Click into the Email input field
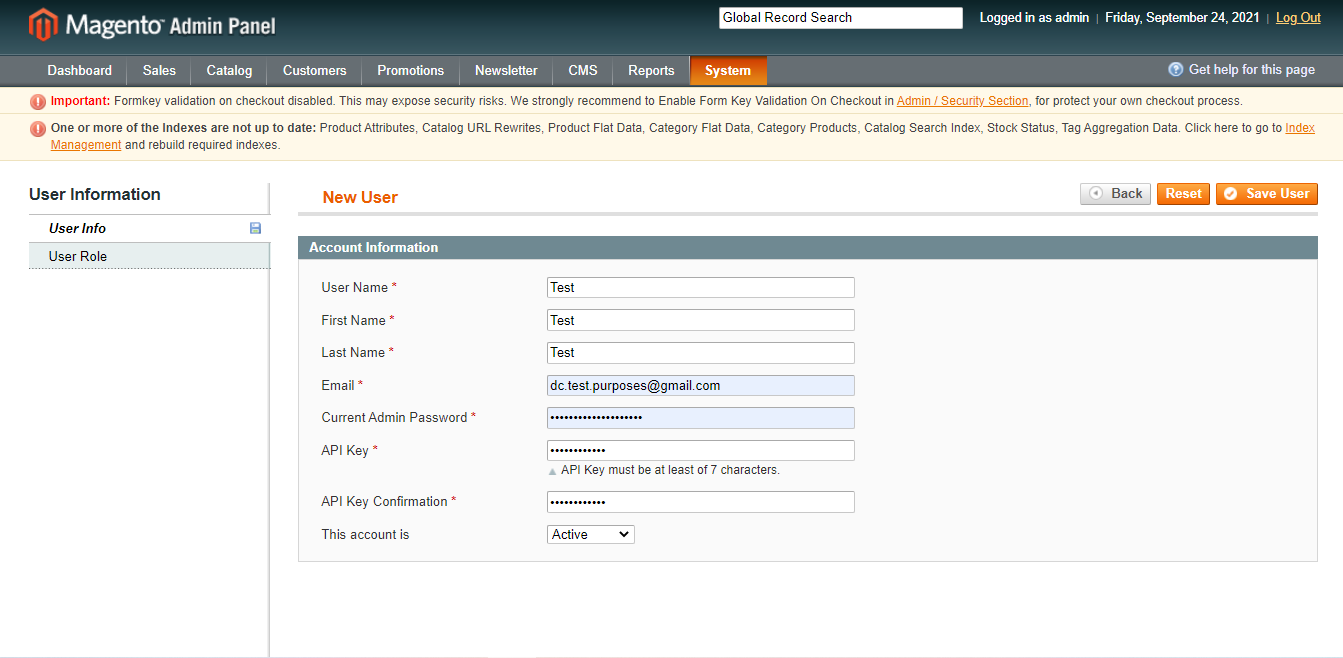 [x=700, y=386]
